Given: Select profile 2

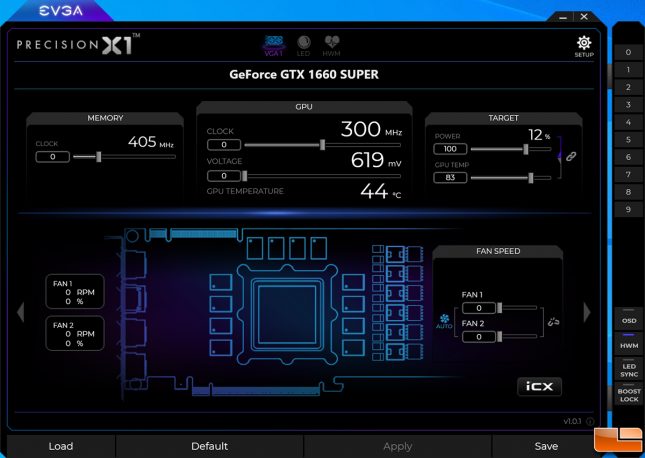Looking at the screenshot, I should [628, 87].
